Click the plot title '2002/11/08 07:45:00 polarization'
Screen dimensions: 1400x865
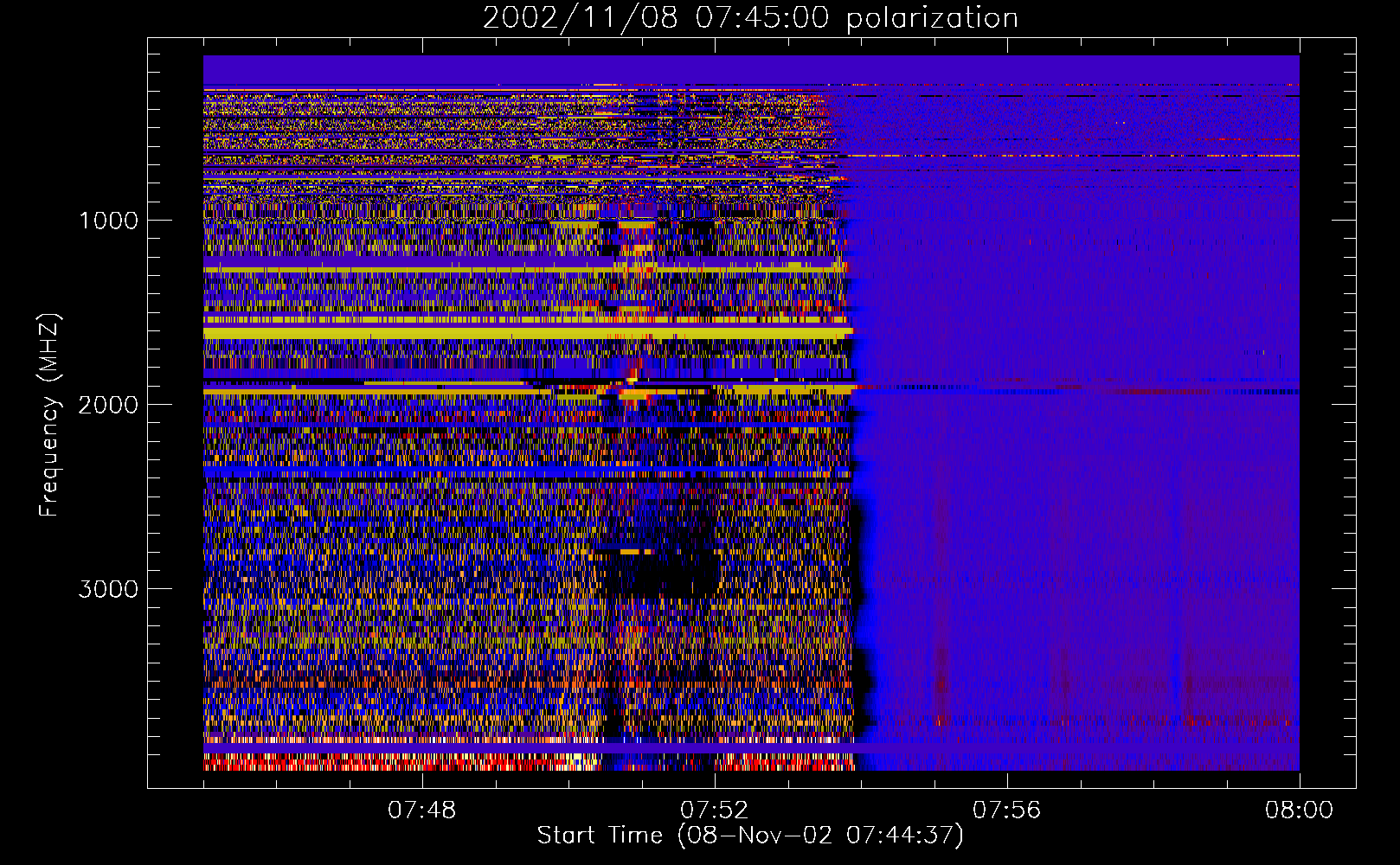pyautogui.click(x=750, y=17)
